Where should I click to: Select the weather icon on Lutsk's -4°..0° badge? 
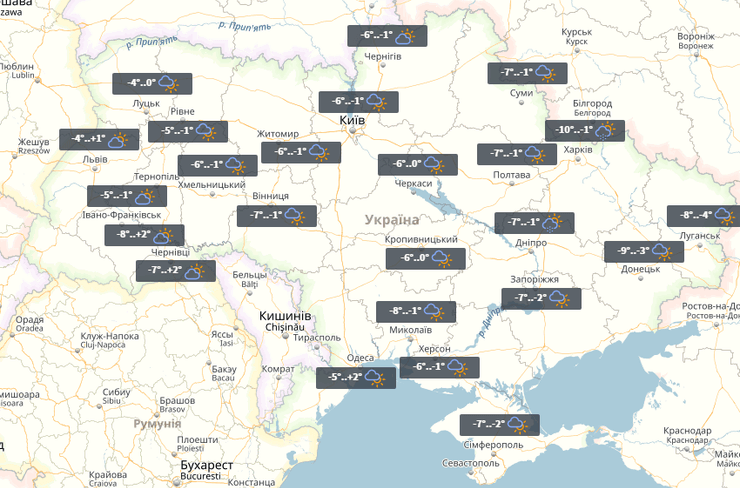pos(165,84)
